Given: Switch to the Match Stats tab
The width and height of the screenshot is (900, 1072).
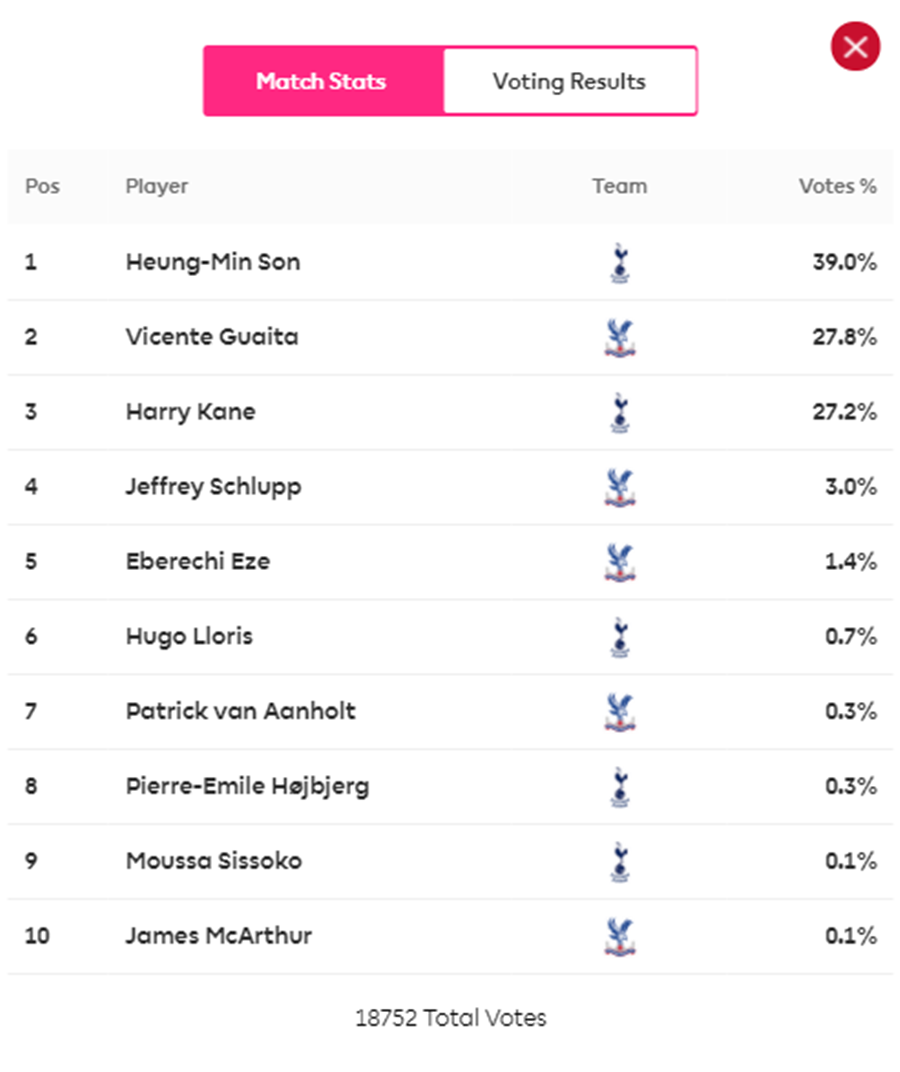Looking at the screenshot, I should click(323, 81).
